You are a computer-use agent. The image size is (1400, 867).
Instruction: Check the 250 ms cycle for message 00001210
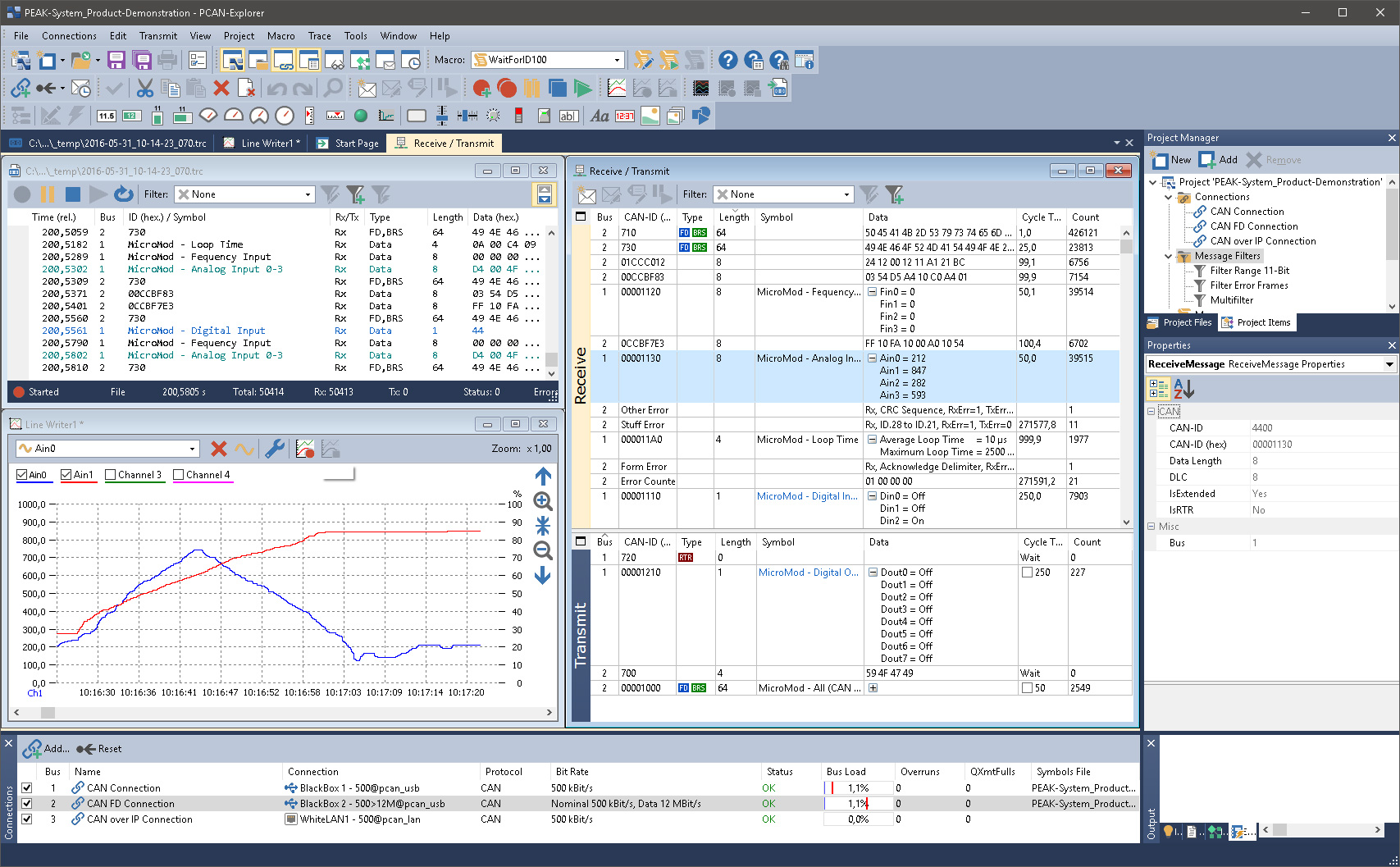pyautogui.click(x=1027, y=572)
